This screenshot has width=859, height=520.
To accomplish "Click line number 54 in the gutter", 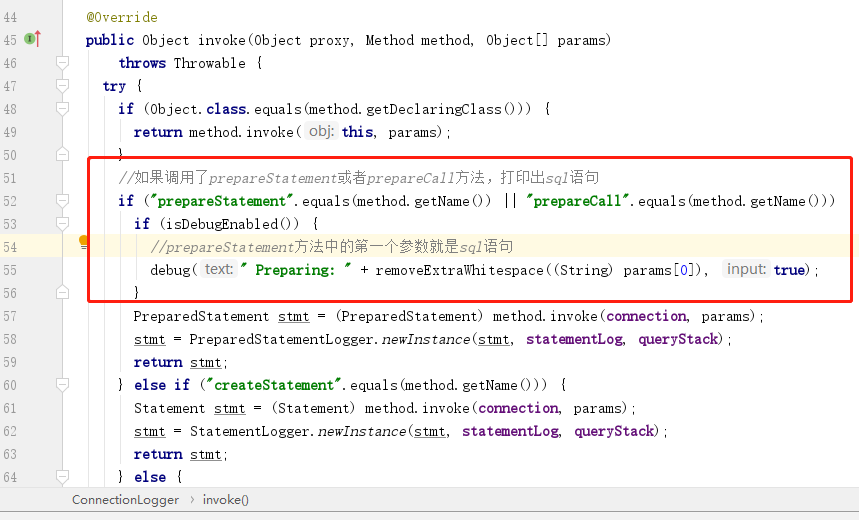I will (x=10, y=247).
